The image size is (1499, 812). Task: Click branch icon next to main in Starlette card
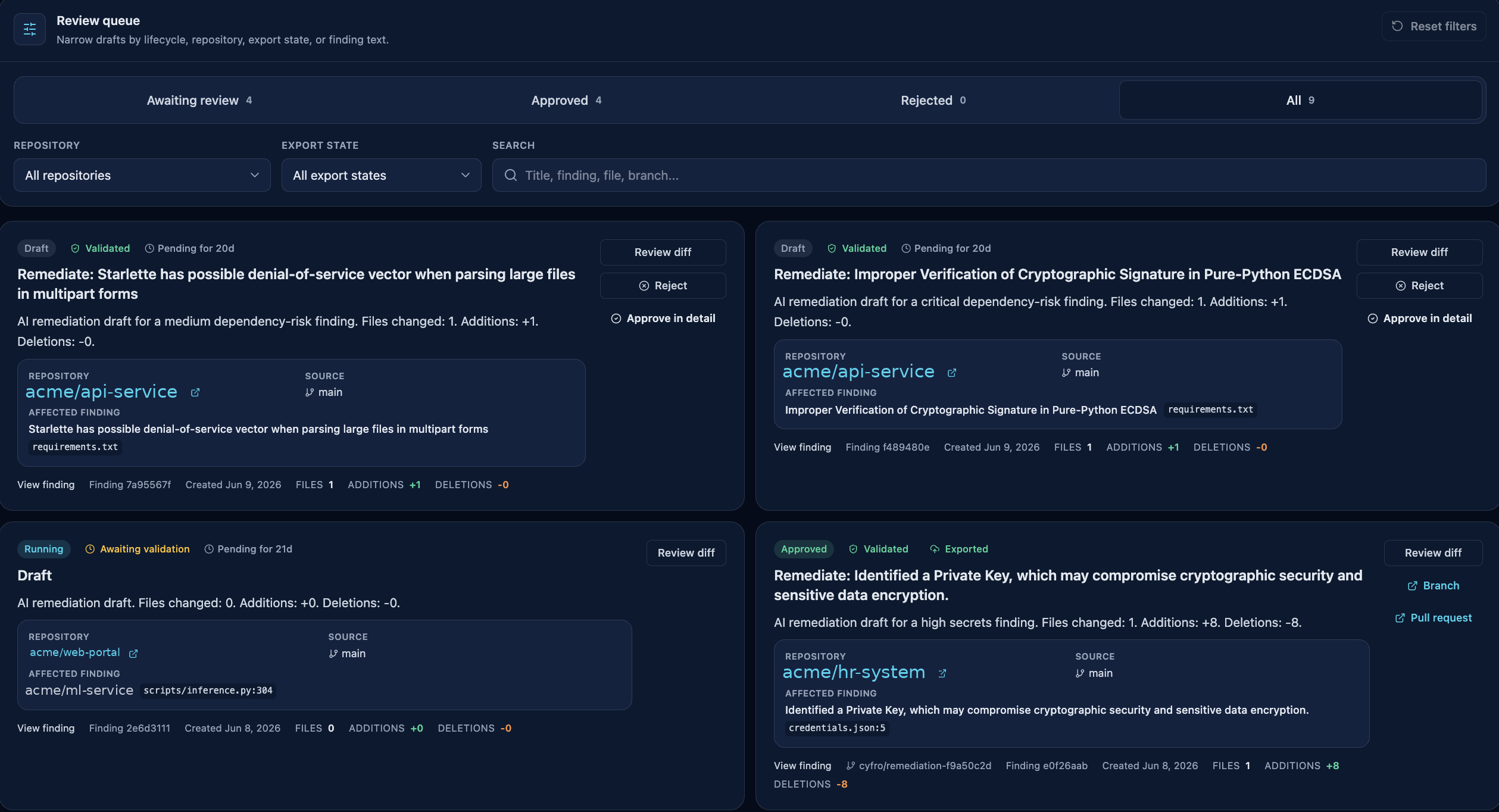coord(310,392)
